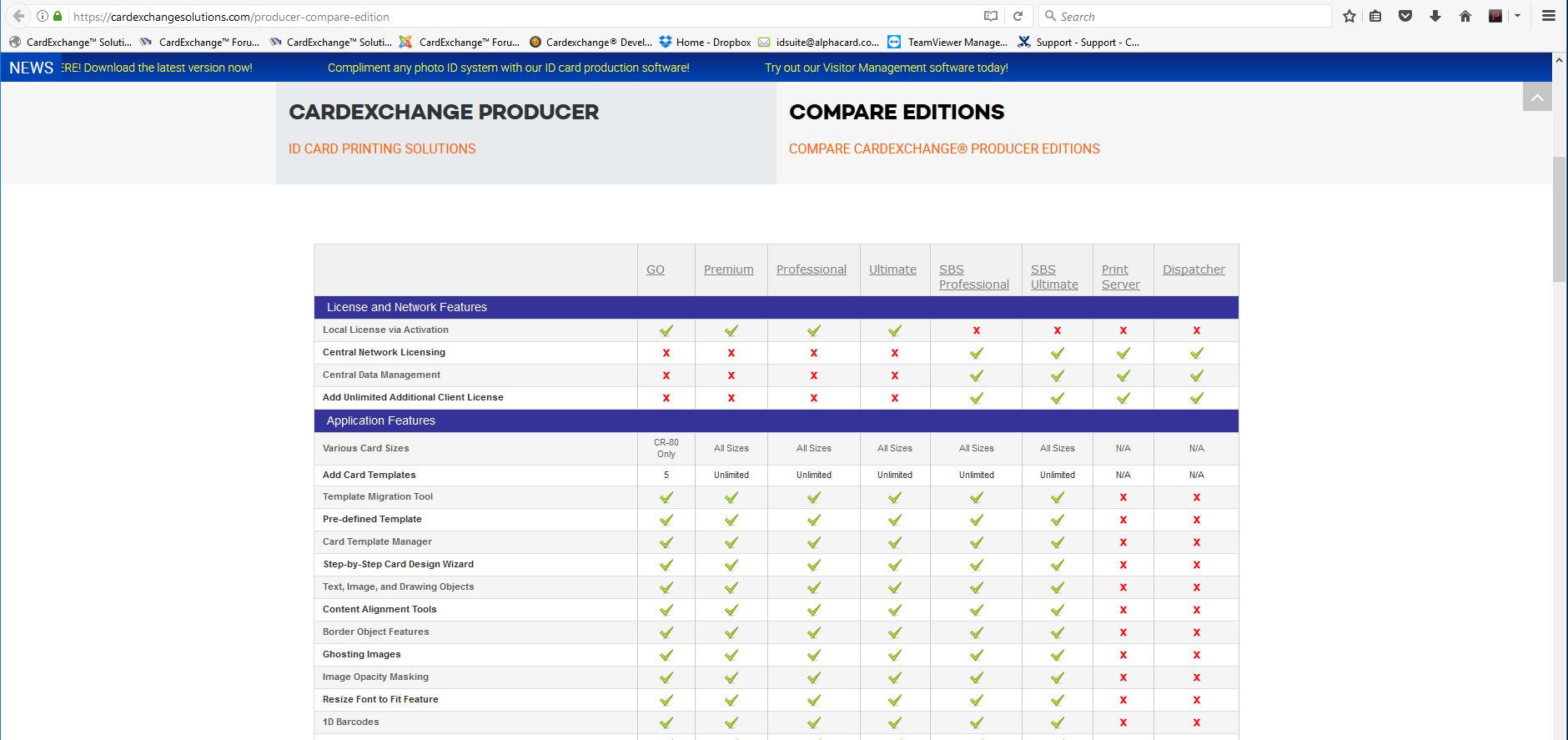Open second CardExchange™ Soluti... bookmark

(330, 42)
